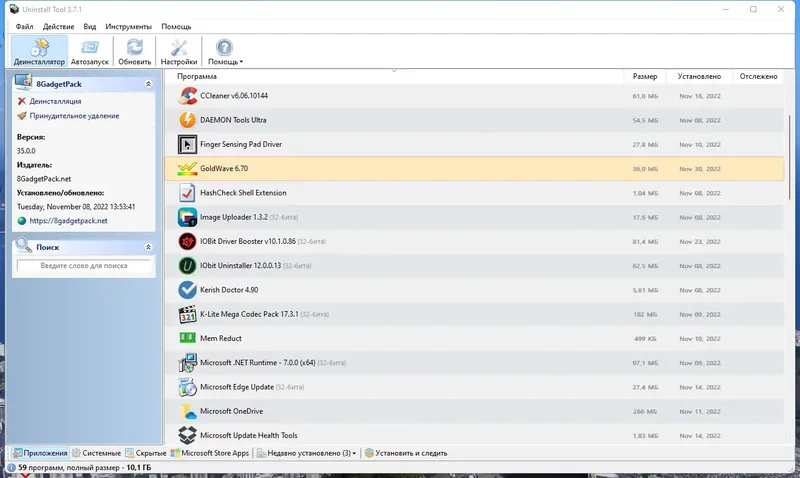Screen dimensions: 800x478
Task: Click the Принудительное удаление link
Action: pyautogui.click(x=74, y=116)
